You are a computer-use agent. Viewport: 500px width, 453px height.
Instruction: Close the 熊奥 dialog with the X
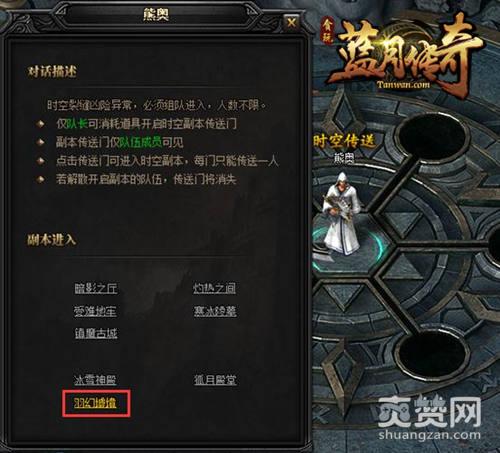(292, 23)
